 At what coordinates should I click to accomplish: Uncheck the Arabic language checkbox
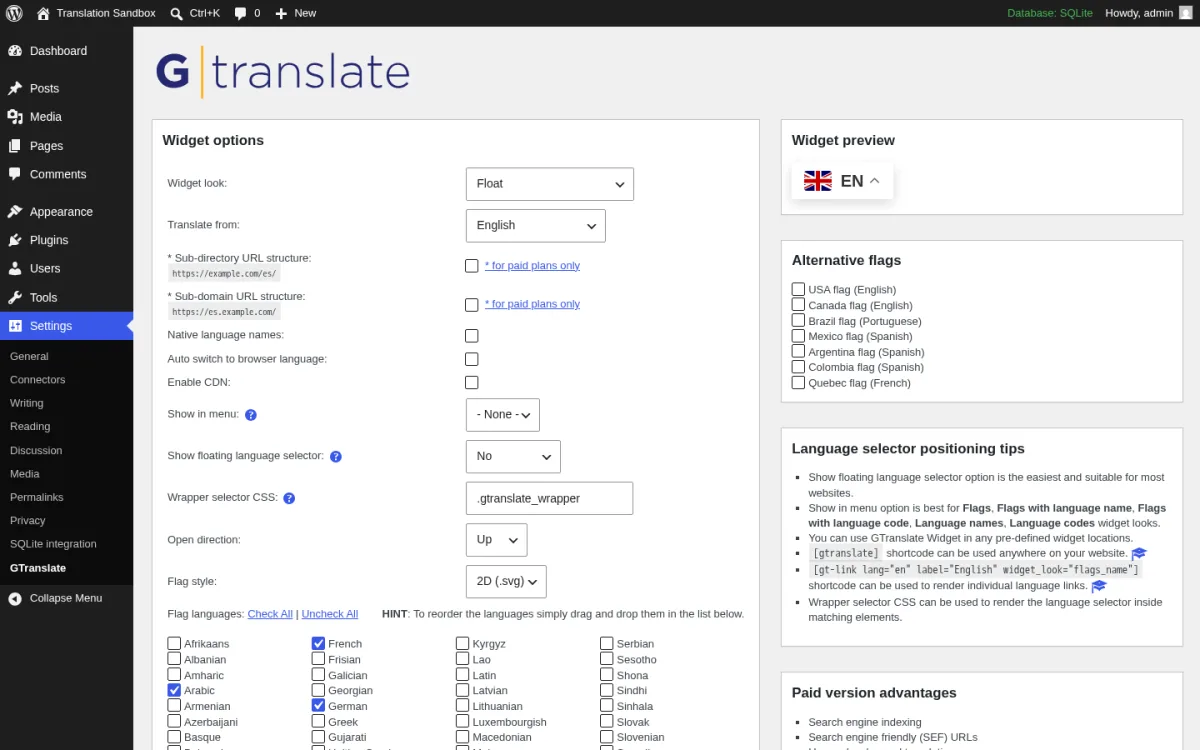[174, 690]
